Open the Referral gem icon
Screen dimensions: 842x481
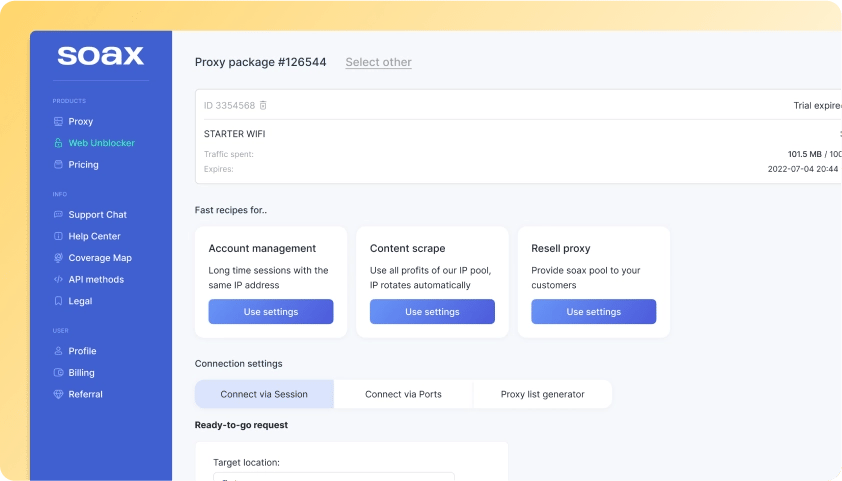coord(58,395)
